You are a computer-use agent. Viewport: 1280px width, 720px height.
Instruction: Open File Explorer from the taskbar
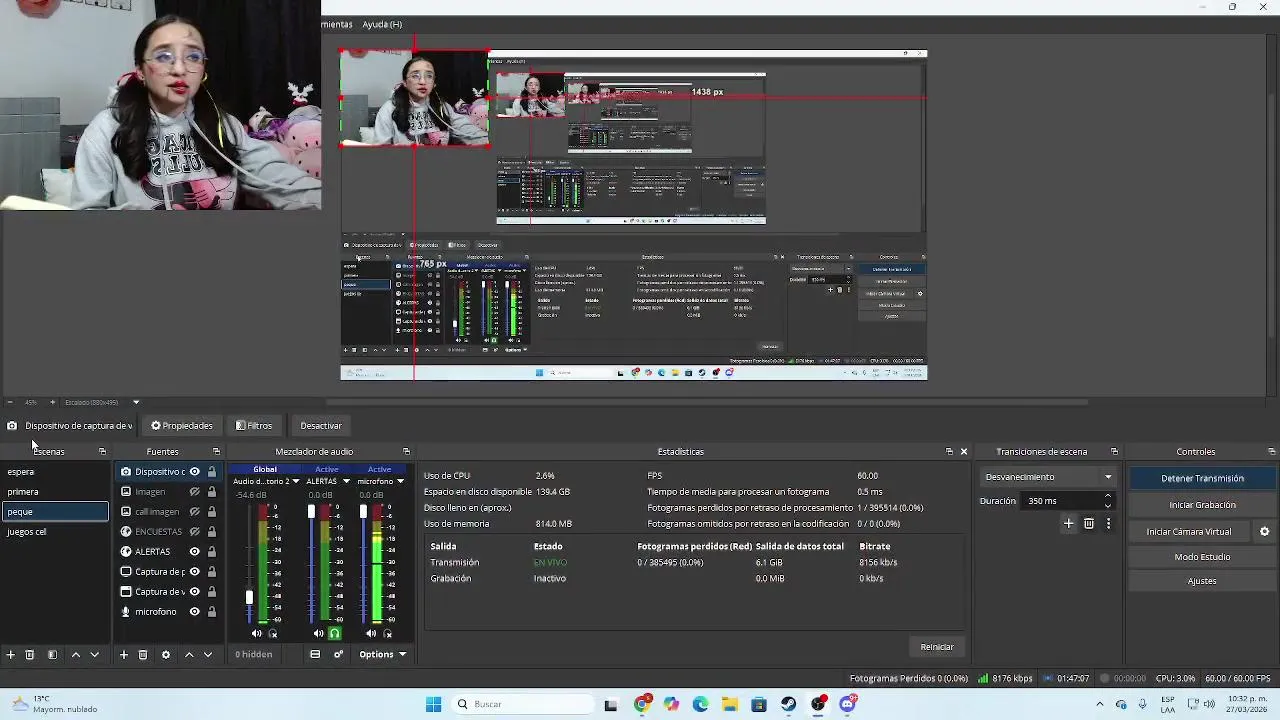point(730,704)
